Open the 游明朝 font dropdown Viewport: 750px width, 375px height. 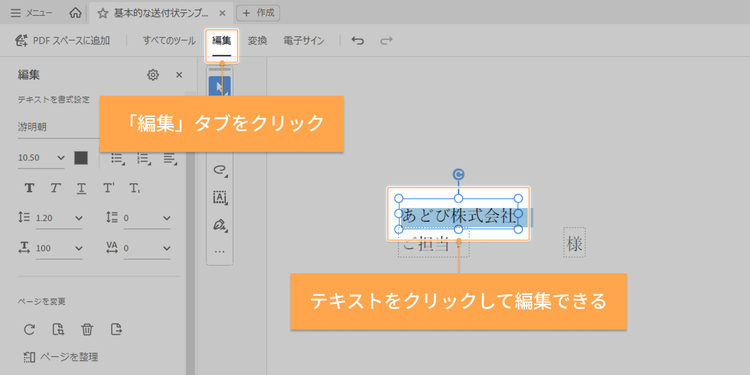click(58, 127)
